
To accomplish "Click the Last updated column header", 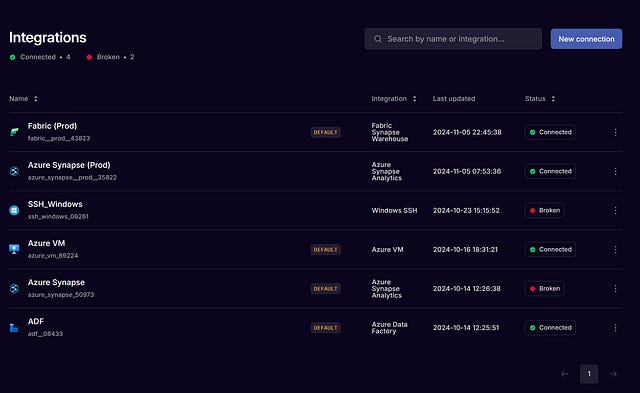I will click(454, 99).
